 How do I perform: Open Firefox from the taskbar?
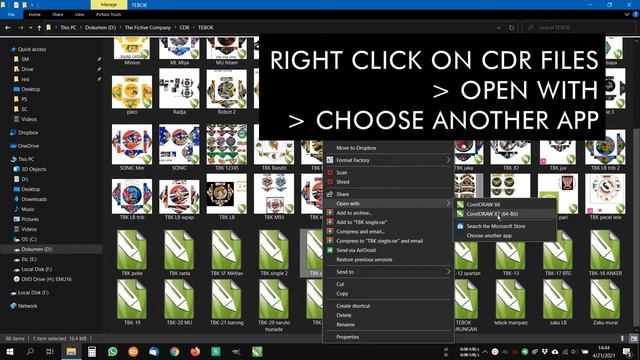pyautogui.click(x=195, y=351)
